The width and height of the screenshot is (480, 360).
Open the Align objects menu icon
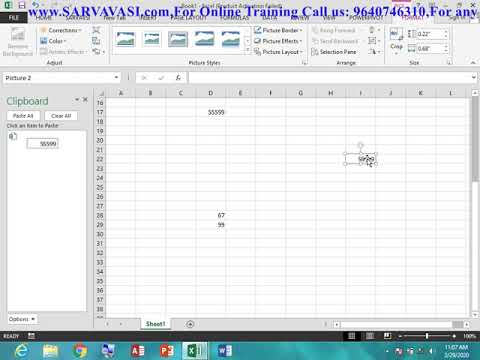(373, 30)
